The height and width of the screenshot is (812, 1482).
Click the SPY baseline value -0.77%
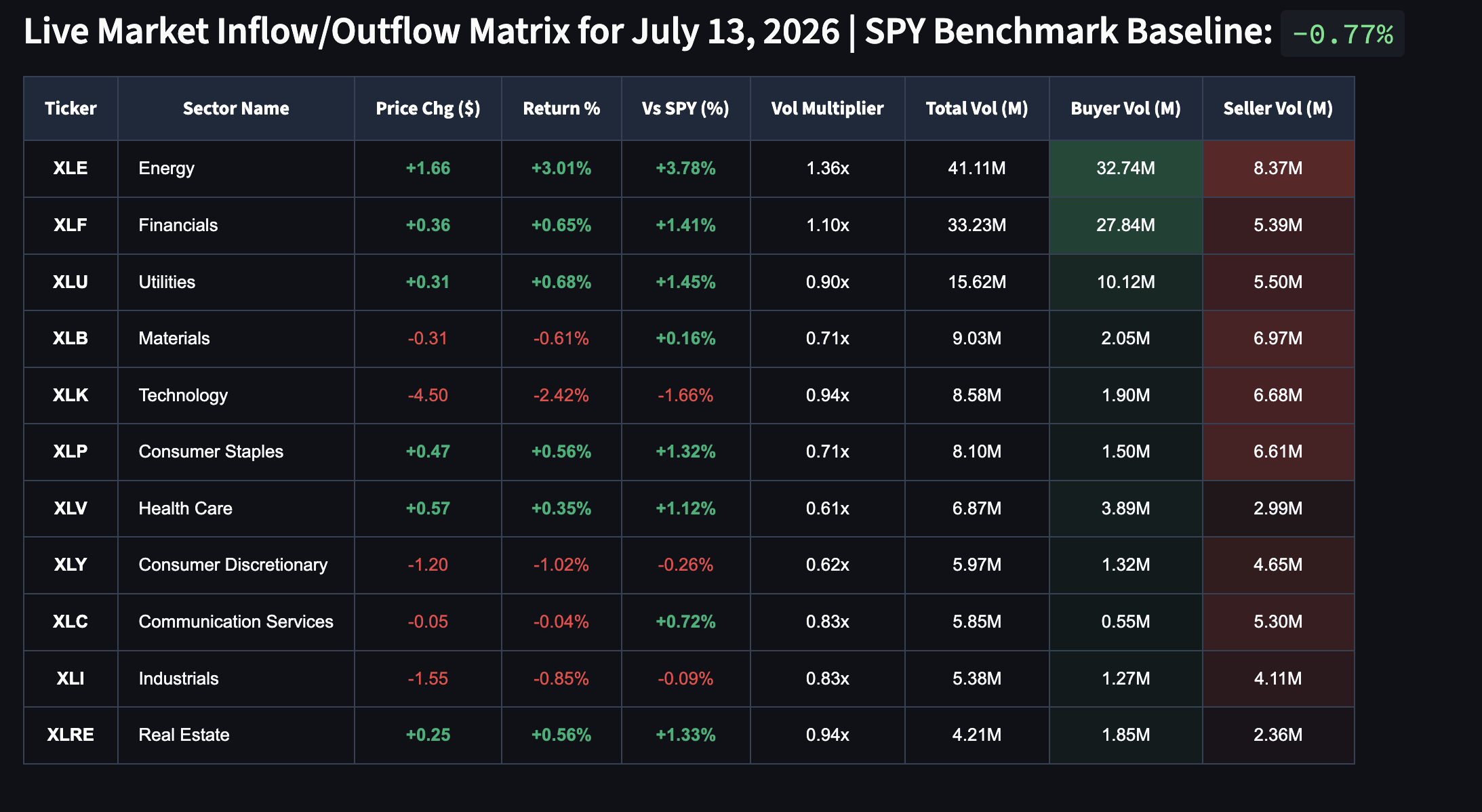tap(1342, 34)
